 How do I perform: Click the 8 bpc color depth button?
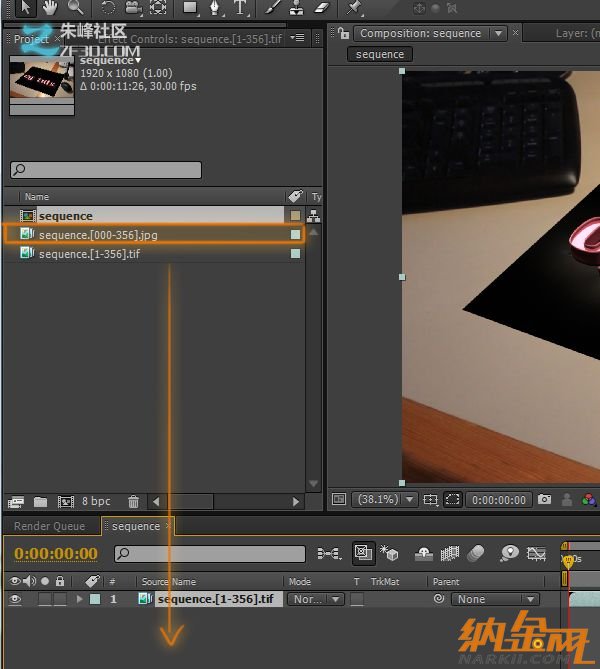[96, 501]
